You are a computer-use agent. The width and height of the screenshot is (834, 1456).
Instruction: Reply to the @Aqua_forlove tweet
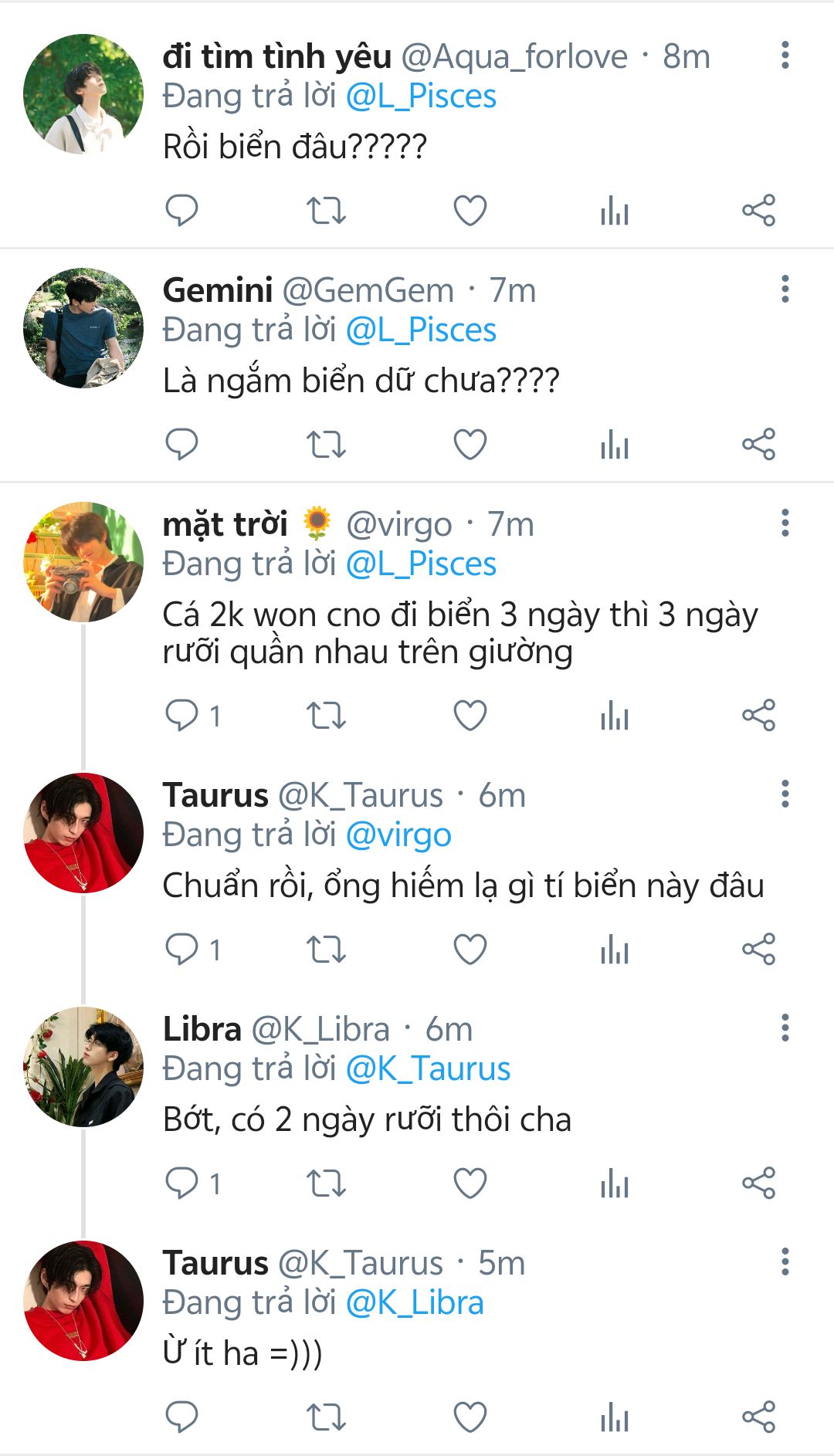(182, 211)
